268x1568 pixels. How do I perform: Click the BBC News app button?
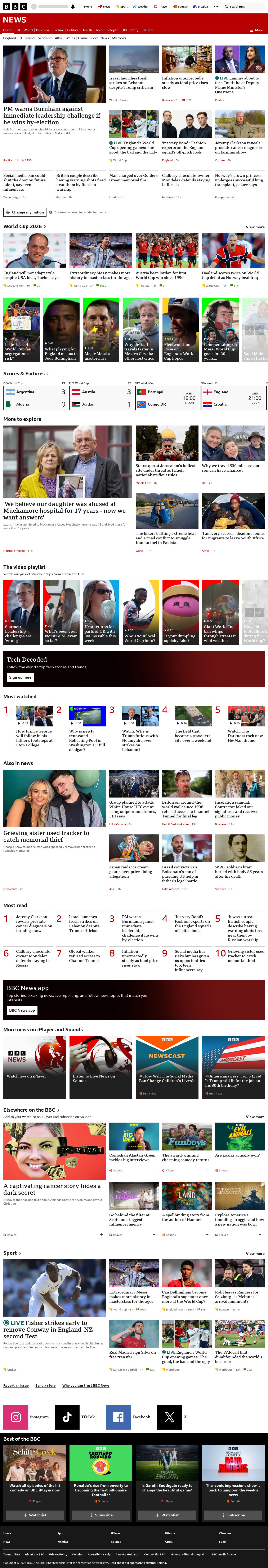tap(22, 1010)
